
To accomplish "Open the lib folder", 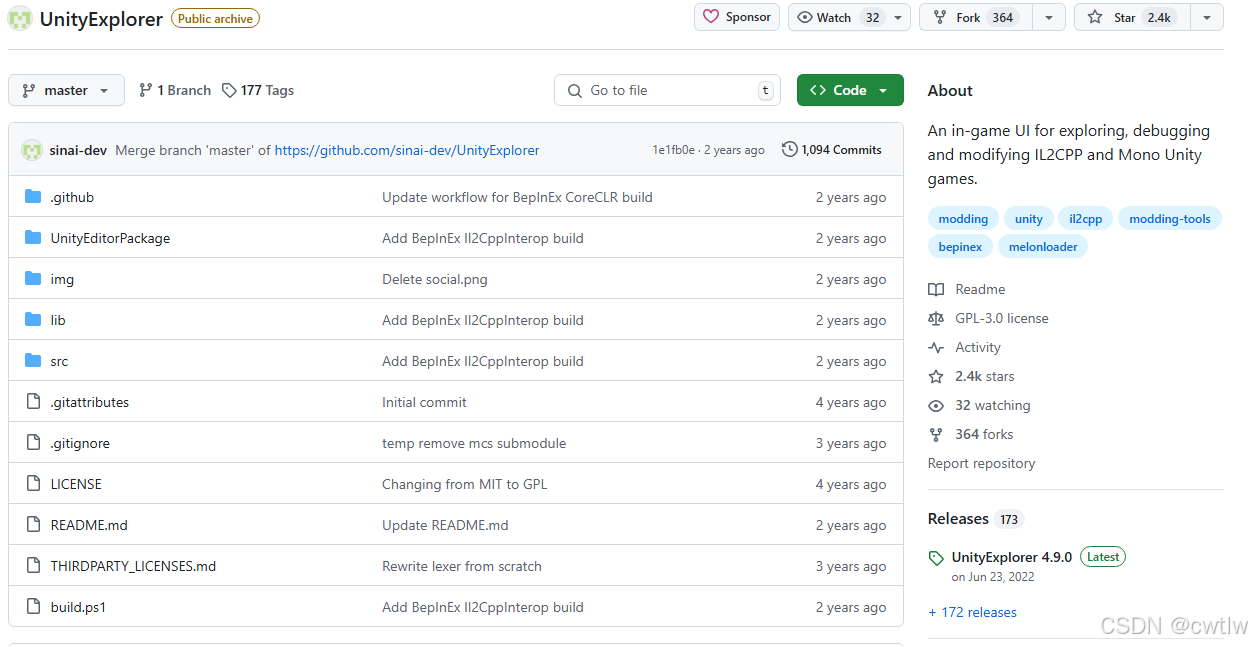I will [x=58, y=320].
